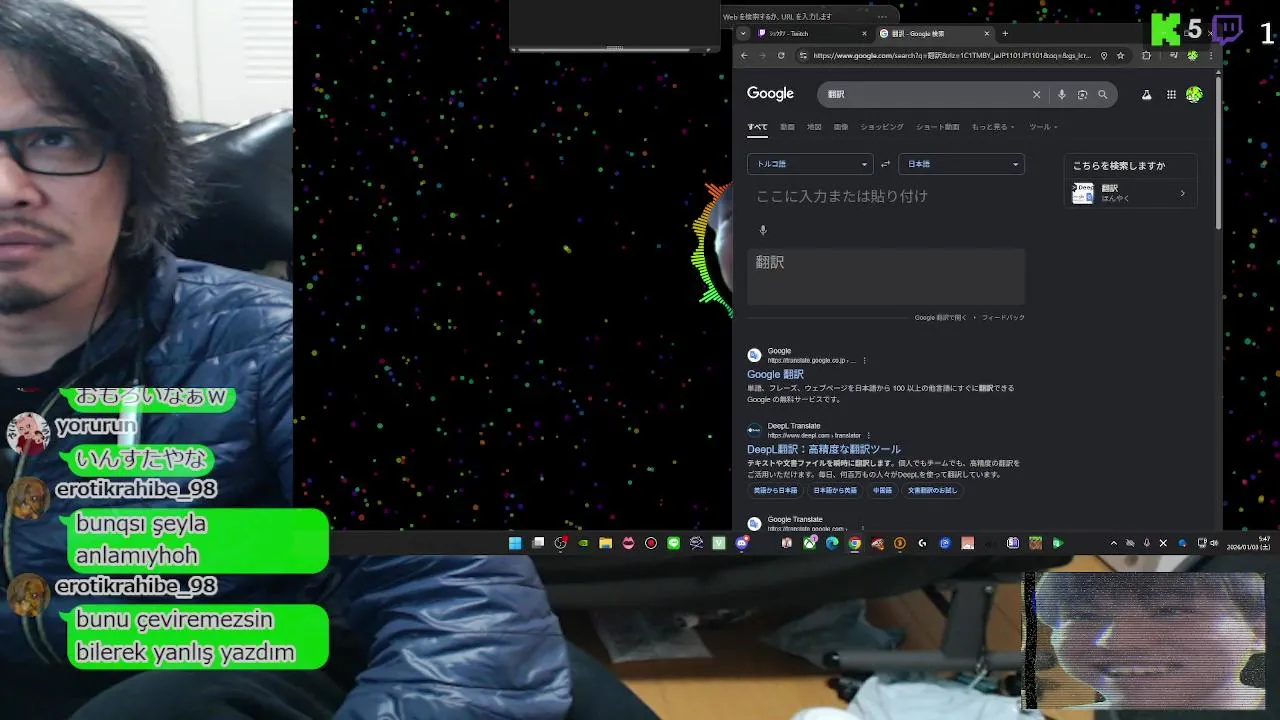Click the 英語から日本語 chip
The height and width of the screenshot is (720, 1280).
tap(776, 491)
